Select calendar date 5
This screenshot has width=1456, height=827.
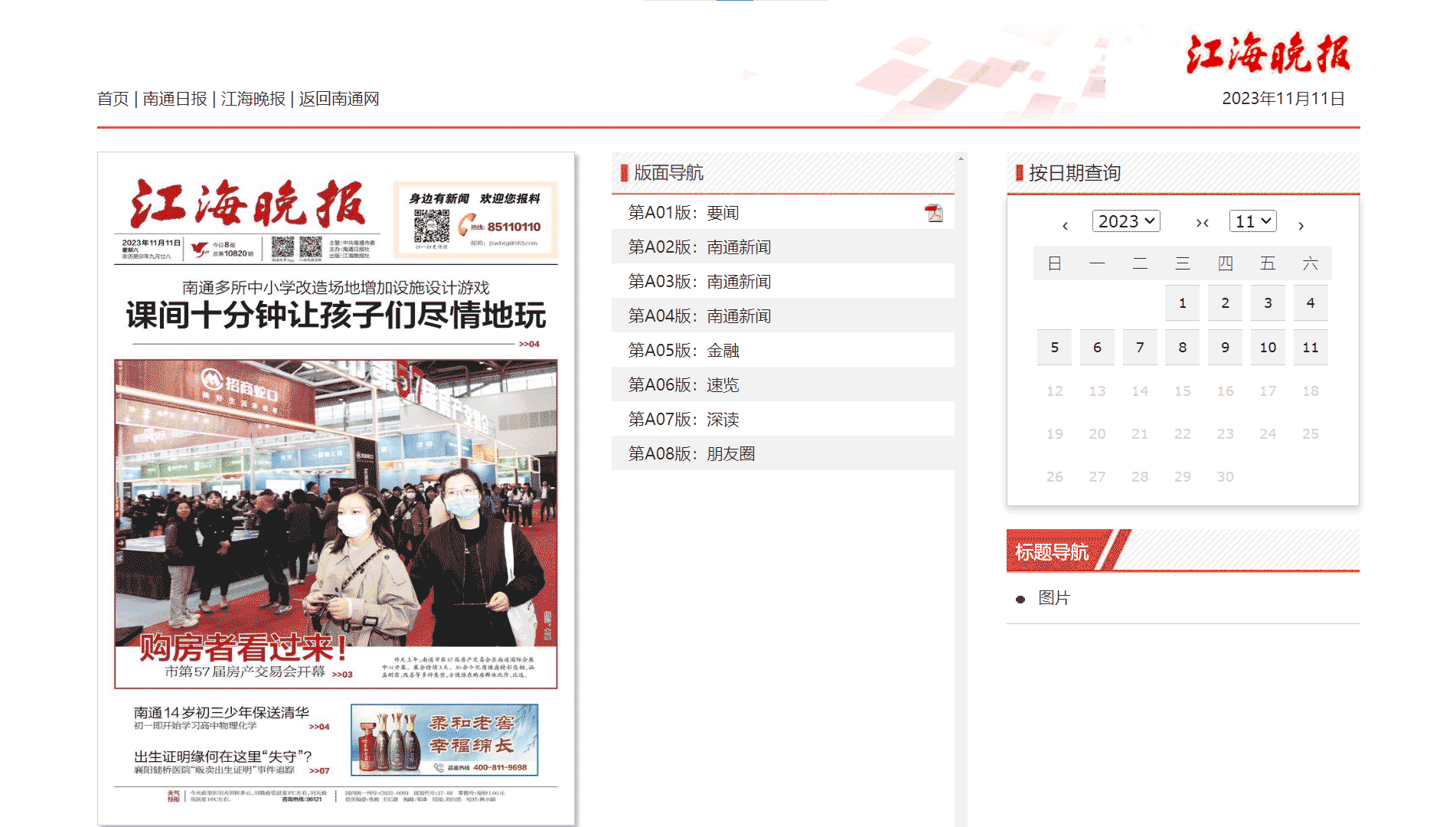(1055, 348)
